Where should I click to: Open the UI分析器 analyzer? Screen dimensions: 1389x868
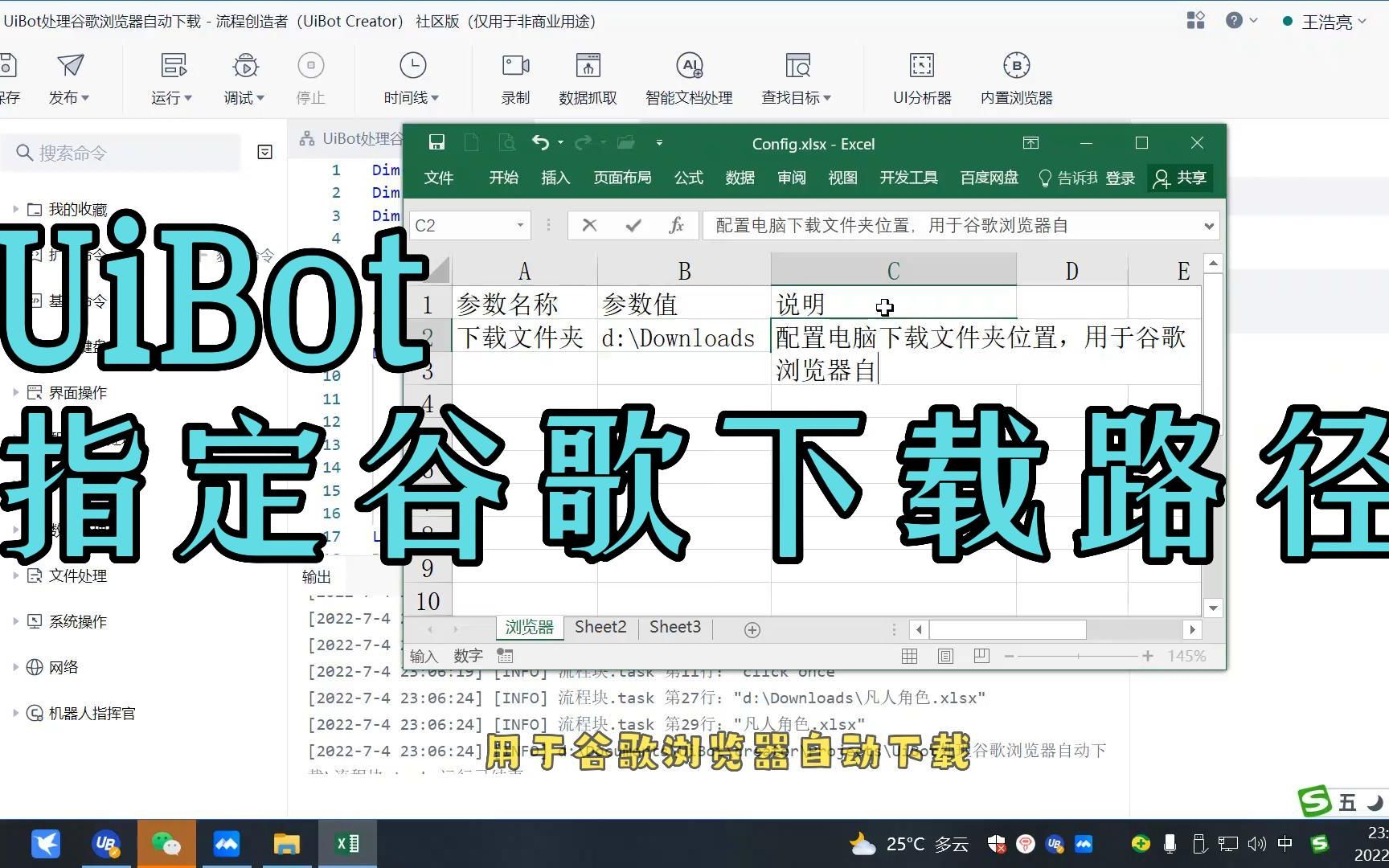tap(922, 66)
